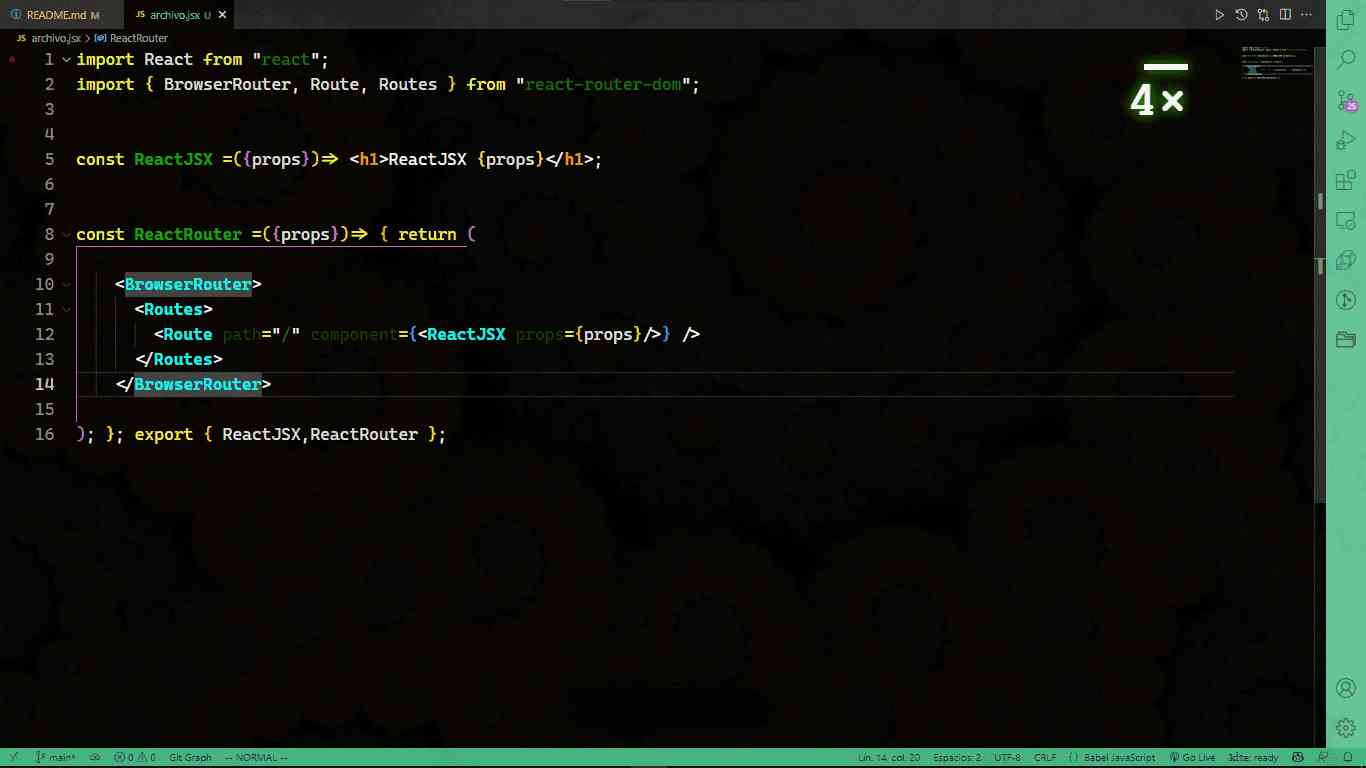This screenshot has height=768, width=1366.
Task: Open the stacked cubes icon in activity bar
Action: (x=1346, y=260)
